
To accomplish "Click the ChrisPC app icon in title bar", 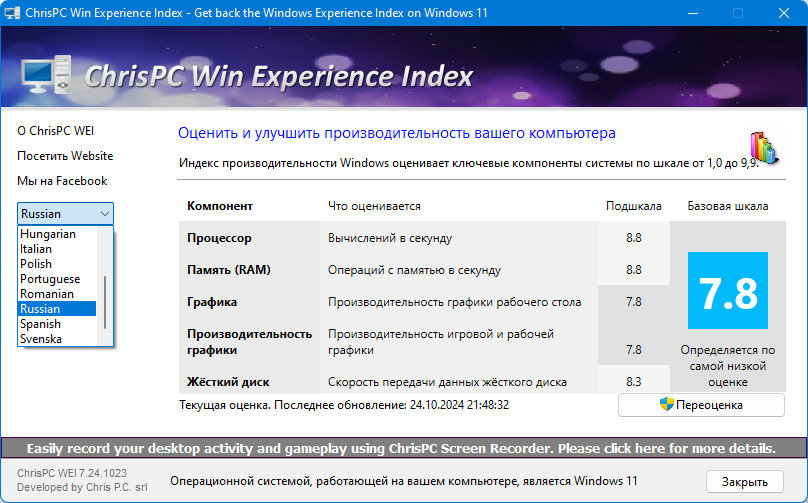I will point(12,13).
